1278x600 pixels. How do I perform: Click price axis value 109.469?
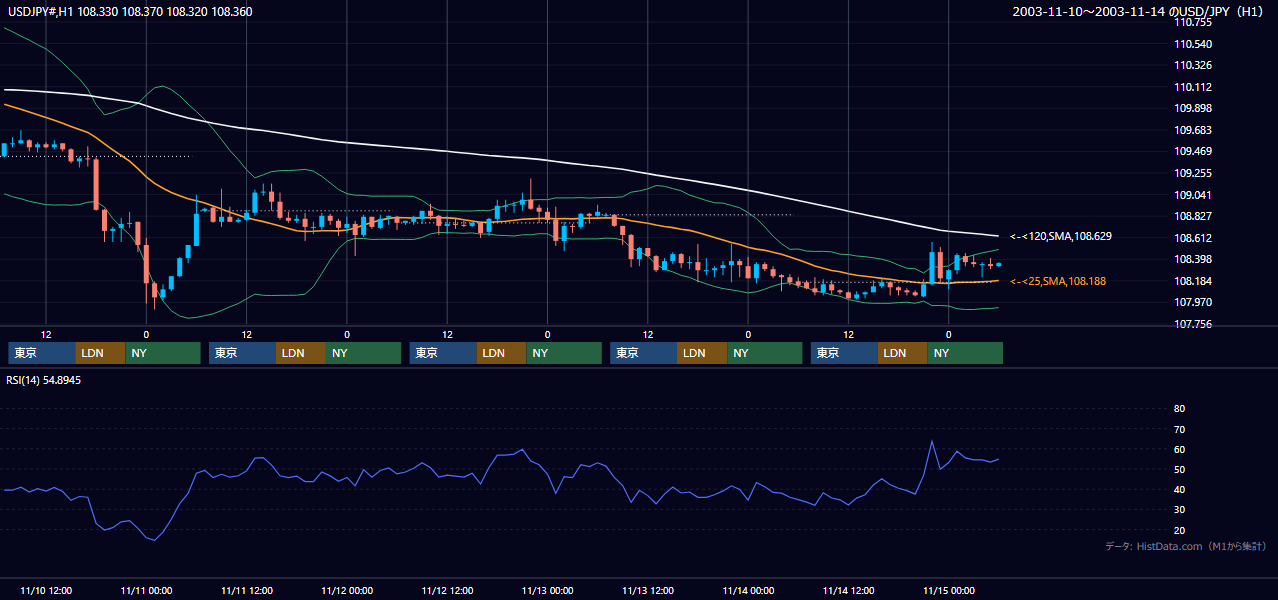[x=1192, y=152]
